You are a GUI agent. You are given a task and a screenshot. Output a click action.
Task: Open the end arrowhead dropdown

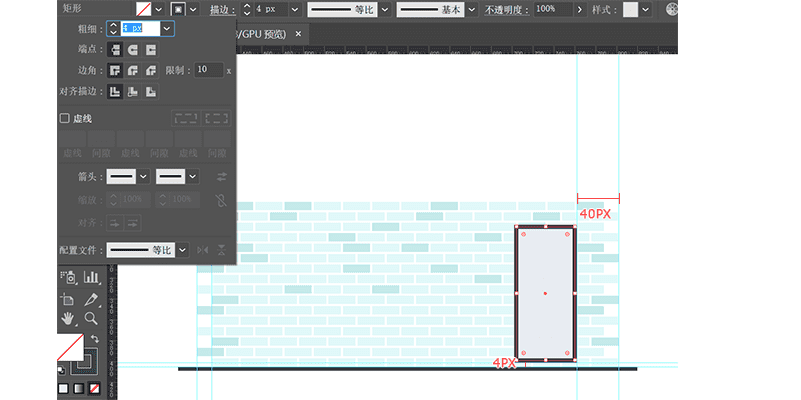tap(193, 177)
